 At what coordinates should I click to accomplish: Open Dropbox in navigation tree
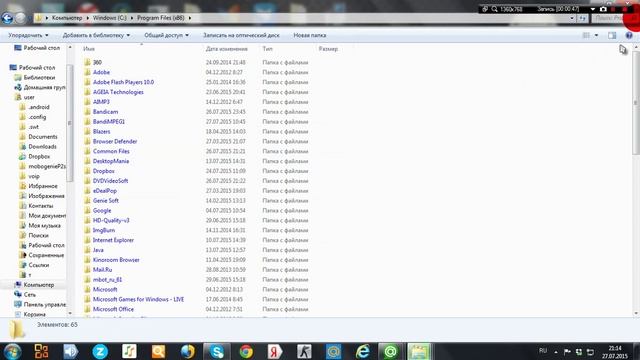pyautogui.click(x=39, y=156)
